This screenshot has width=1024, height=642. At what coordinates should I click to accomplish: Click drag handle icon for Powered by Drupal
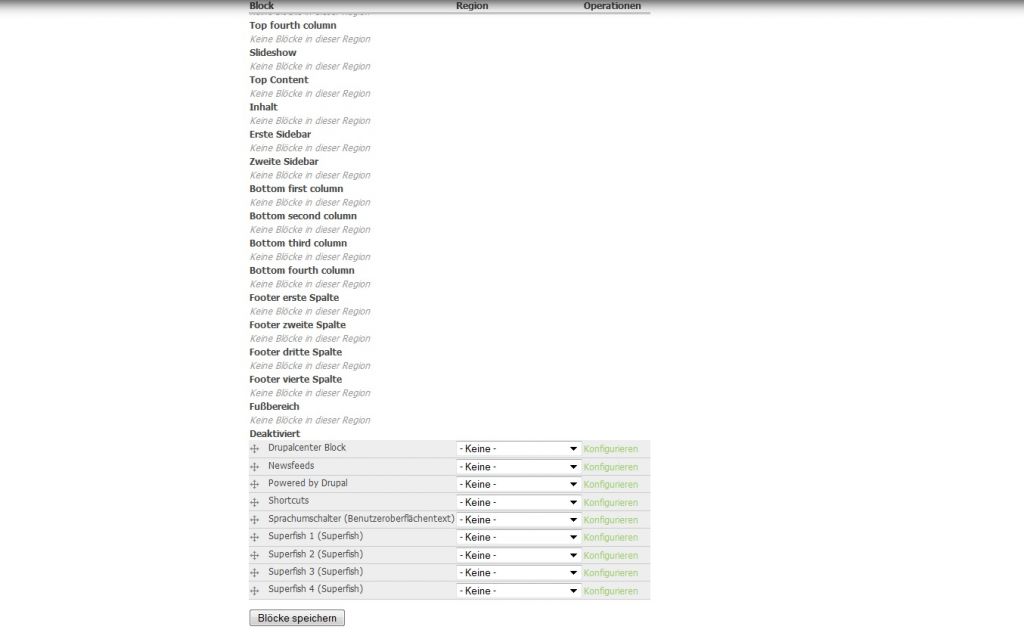pyautogui.click(x=254, y=484)
